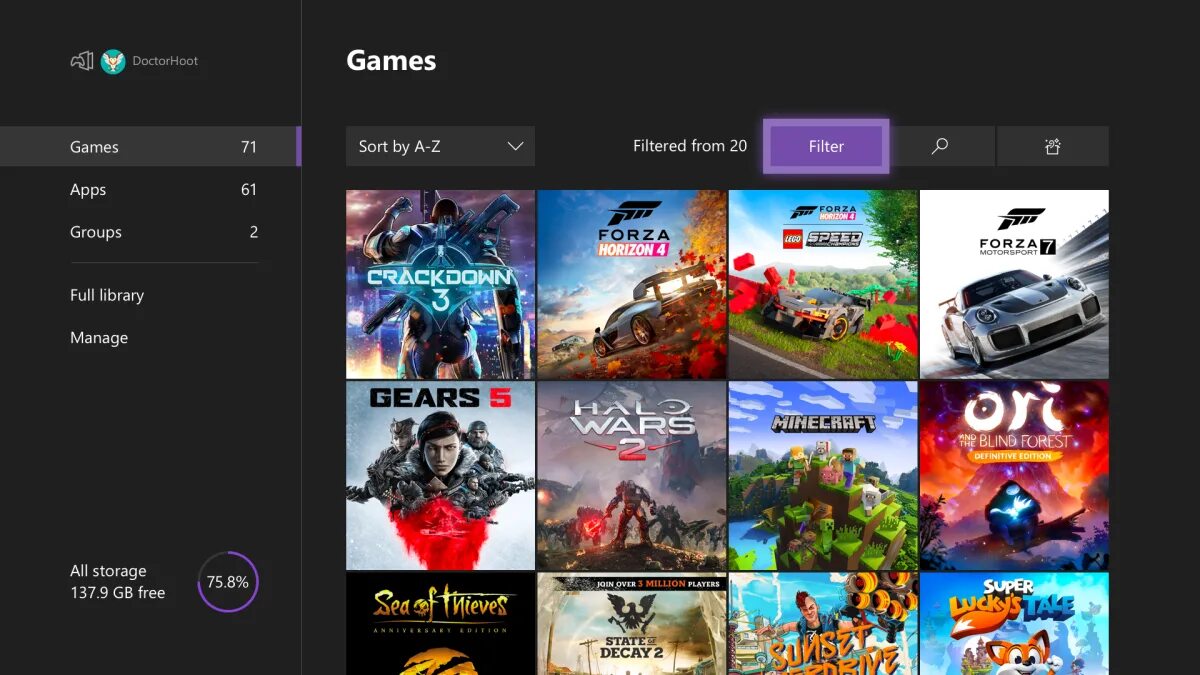Open the Filter options
This screenshot has width=1200, height=675.
click(826, 146)
